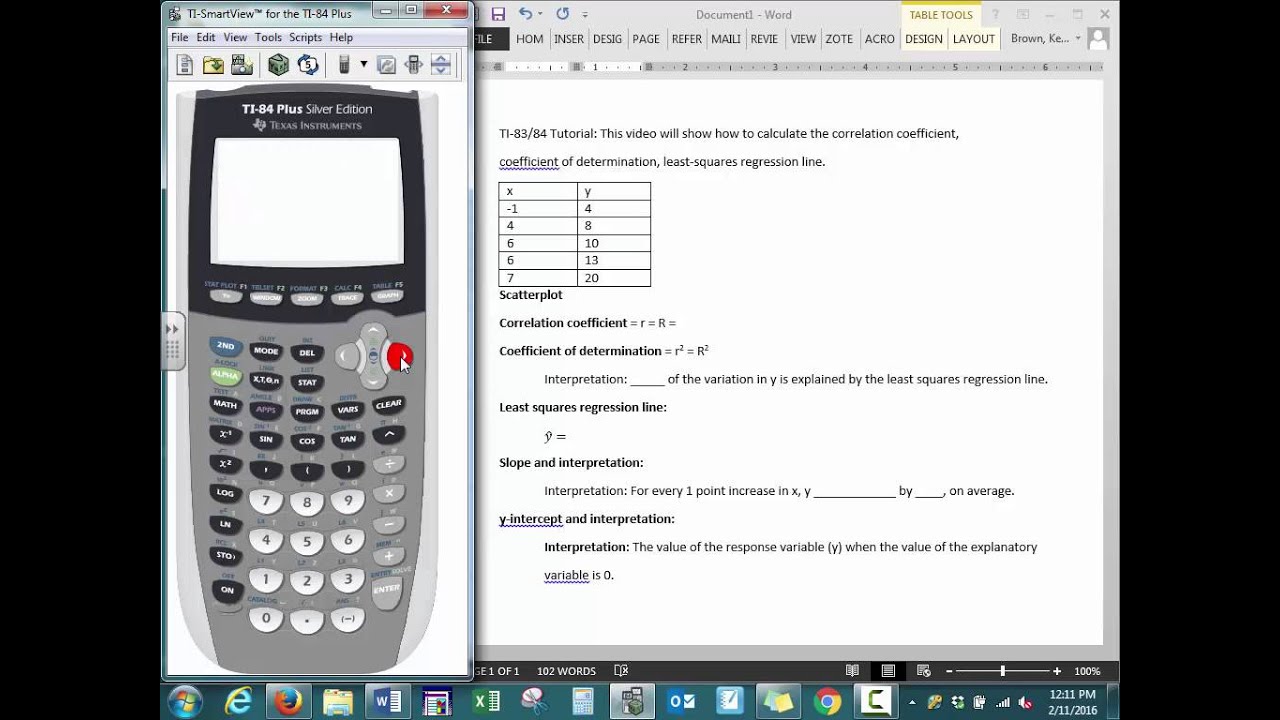Click the green ALPHA key

(x=226, y=375)
